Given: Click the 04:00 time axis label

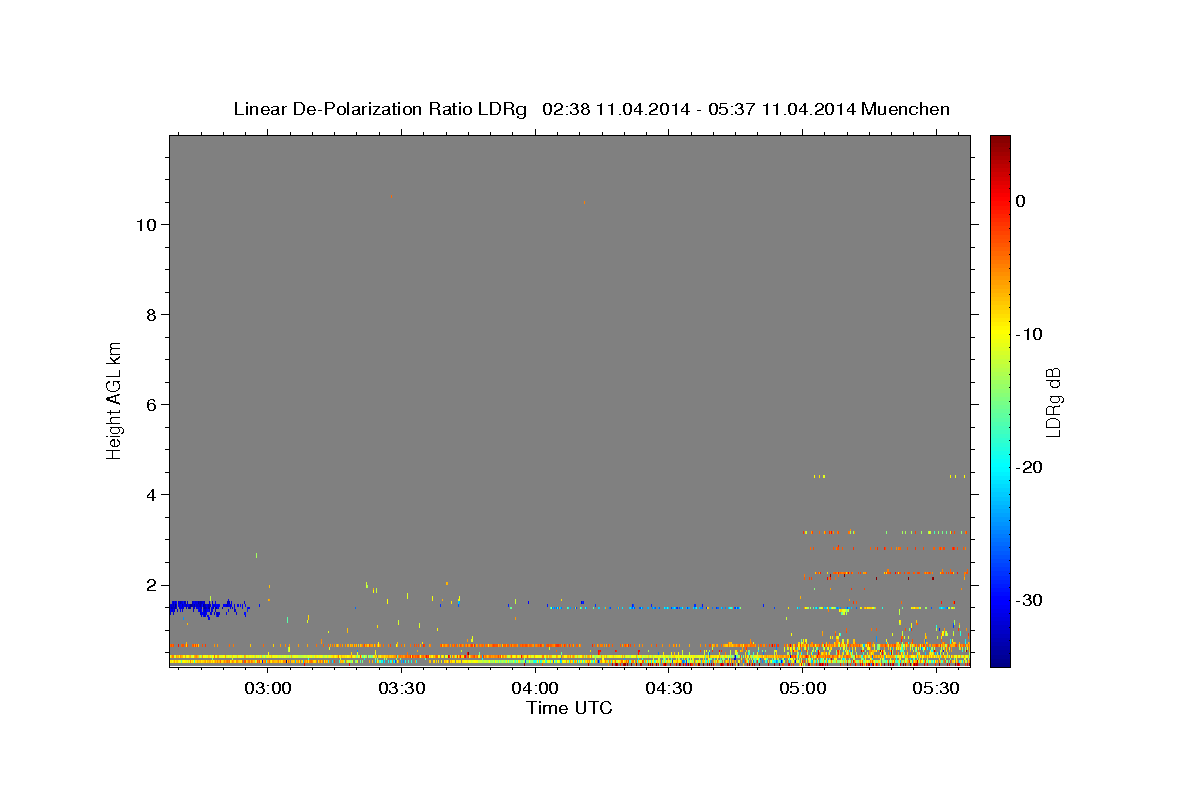Looking at the screenshot, I should pos(535,688).
